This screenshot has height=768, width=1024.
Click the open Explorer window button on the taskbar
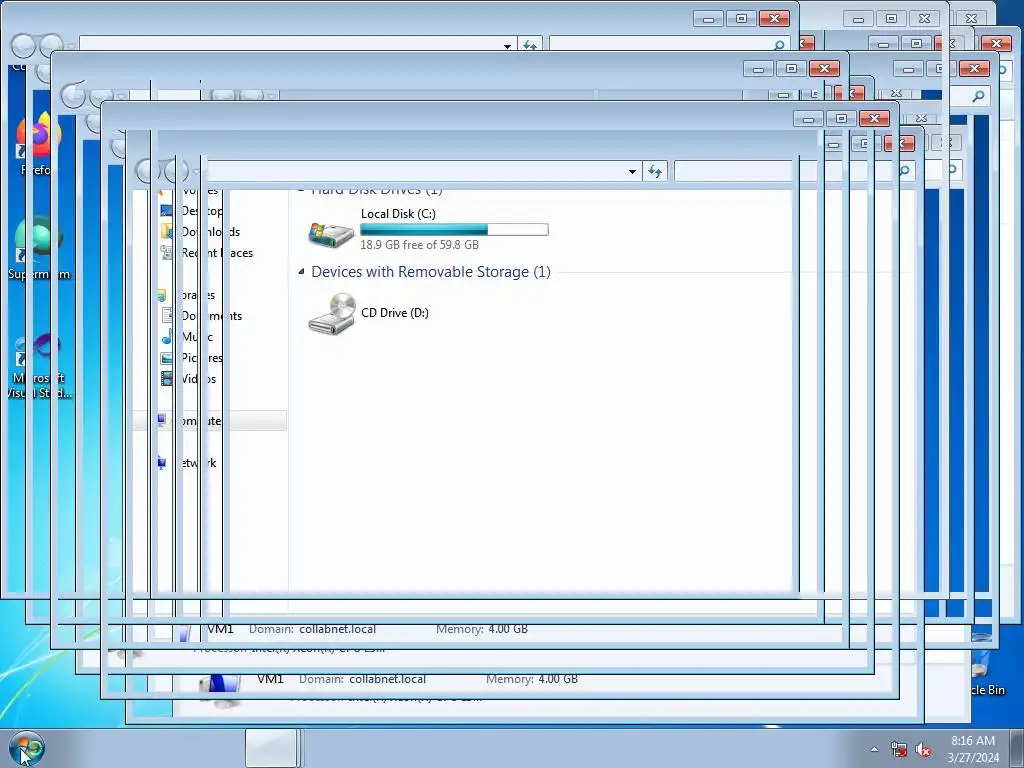click(271, 748)
